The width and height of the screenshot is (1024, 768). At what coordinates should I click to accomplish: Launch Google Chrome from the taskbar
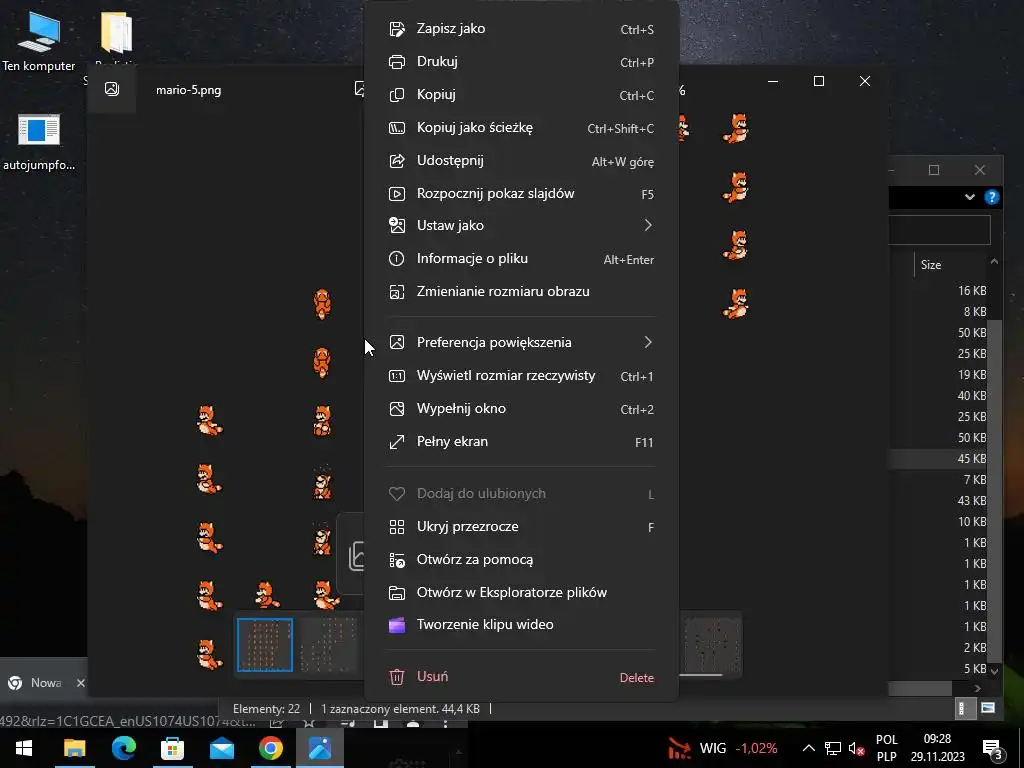point(270,748)
